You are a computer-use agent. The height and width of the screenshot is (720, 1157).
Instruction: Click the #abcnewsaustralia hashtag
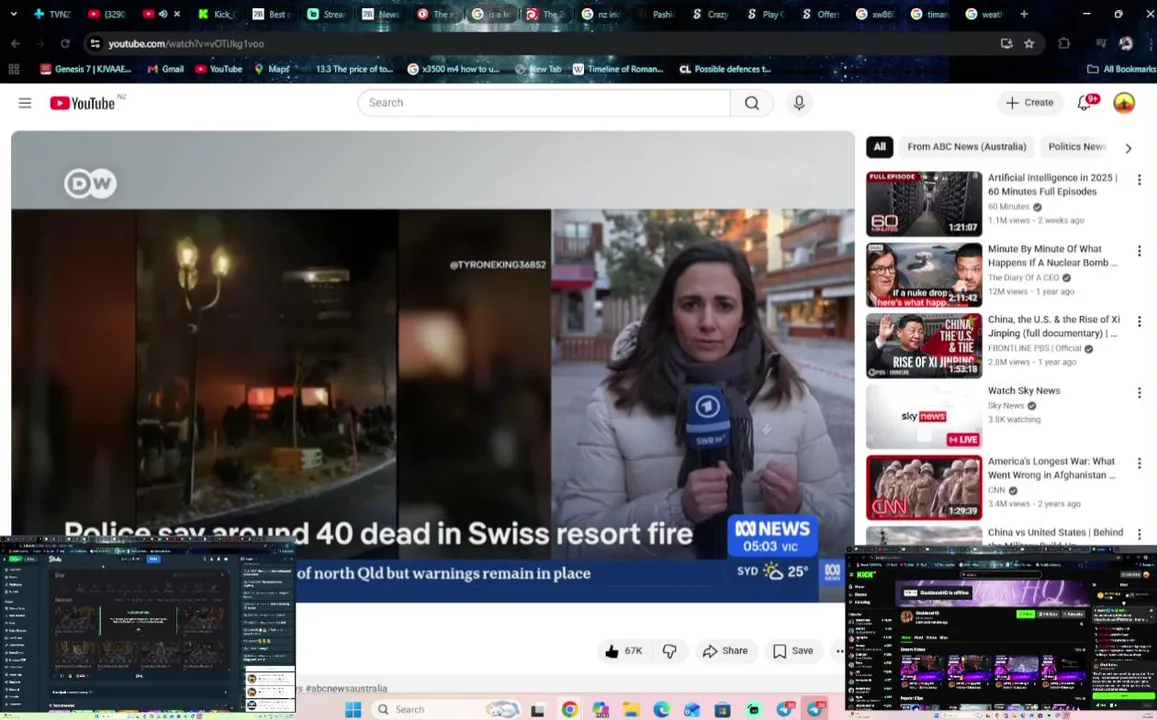click(x=346, y=688)
